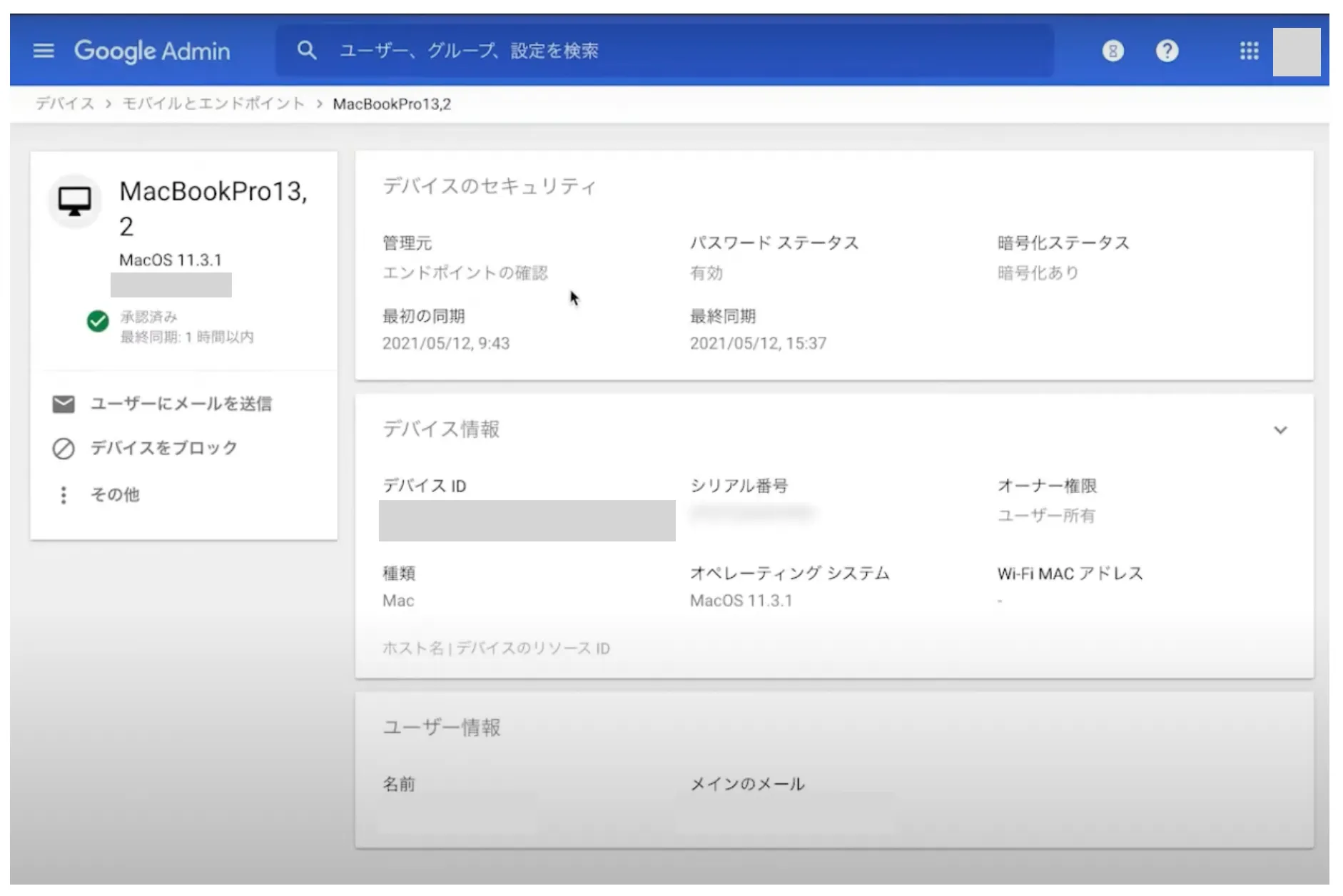Screen dimensions: 1343x896
Task: Click the オペレーティング システム label
Action: pyautogui.click(x=790, y=574)
